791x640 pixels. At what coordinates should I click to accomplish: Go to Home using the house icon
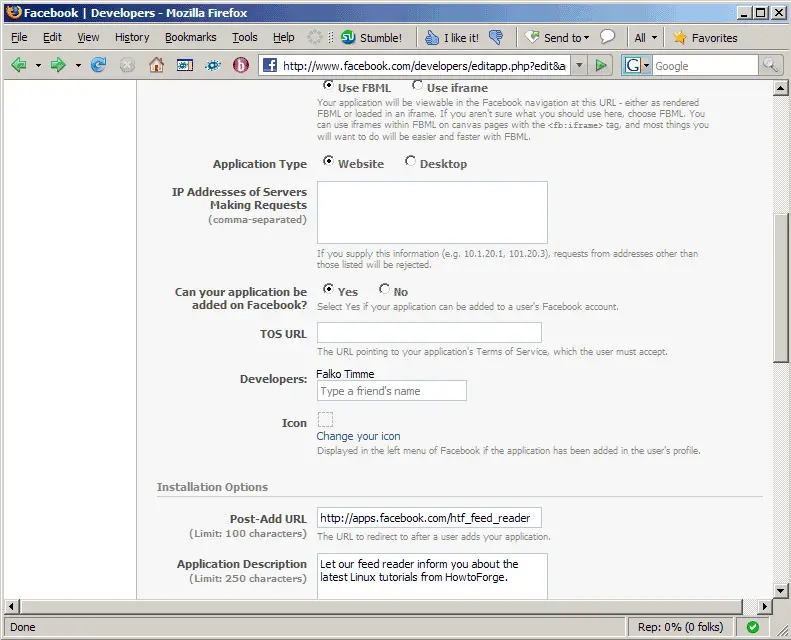pos(156,65)
